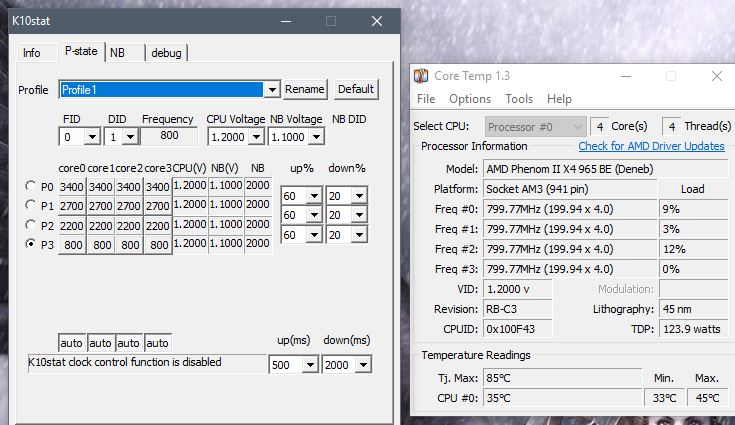Open the P1 row up% dropdown
Viewport: 735px width, 425px height.
pos(314,215)
